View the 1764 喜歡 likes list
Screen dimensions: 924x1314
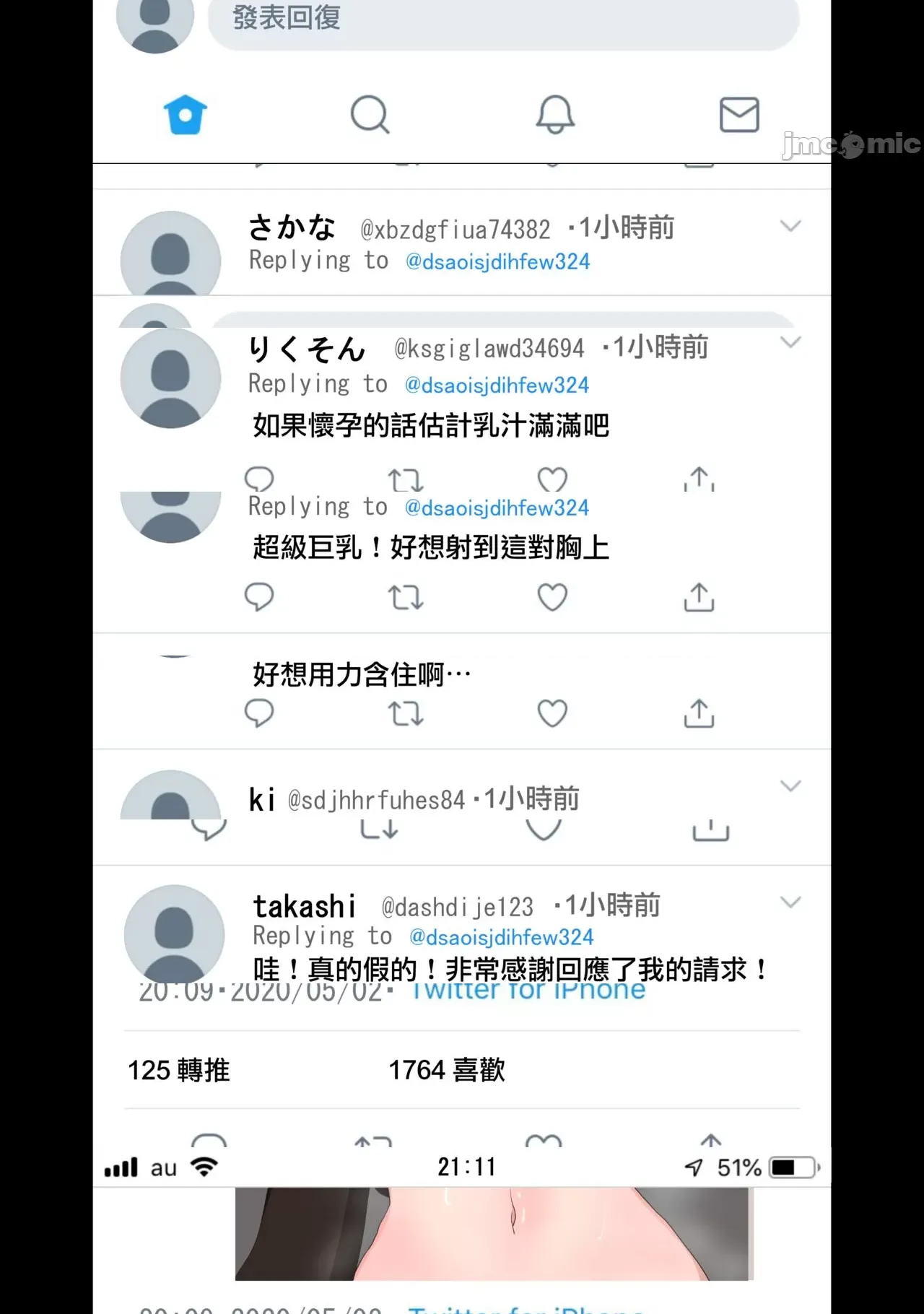(x=447, y=1070)
